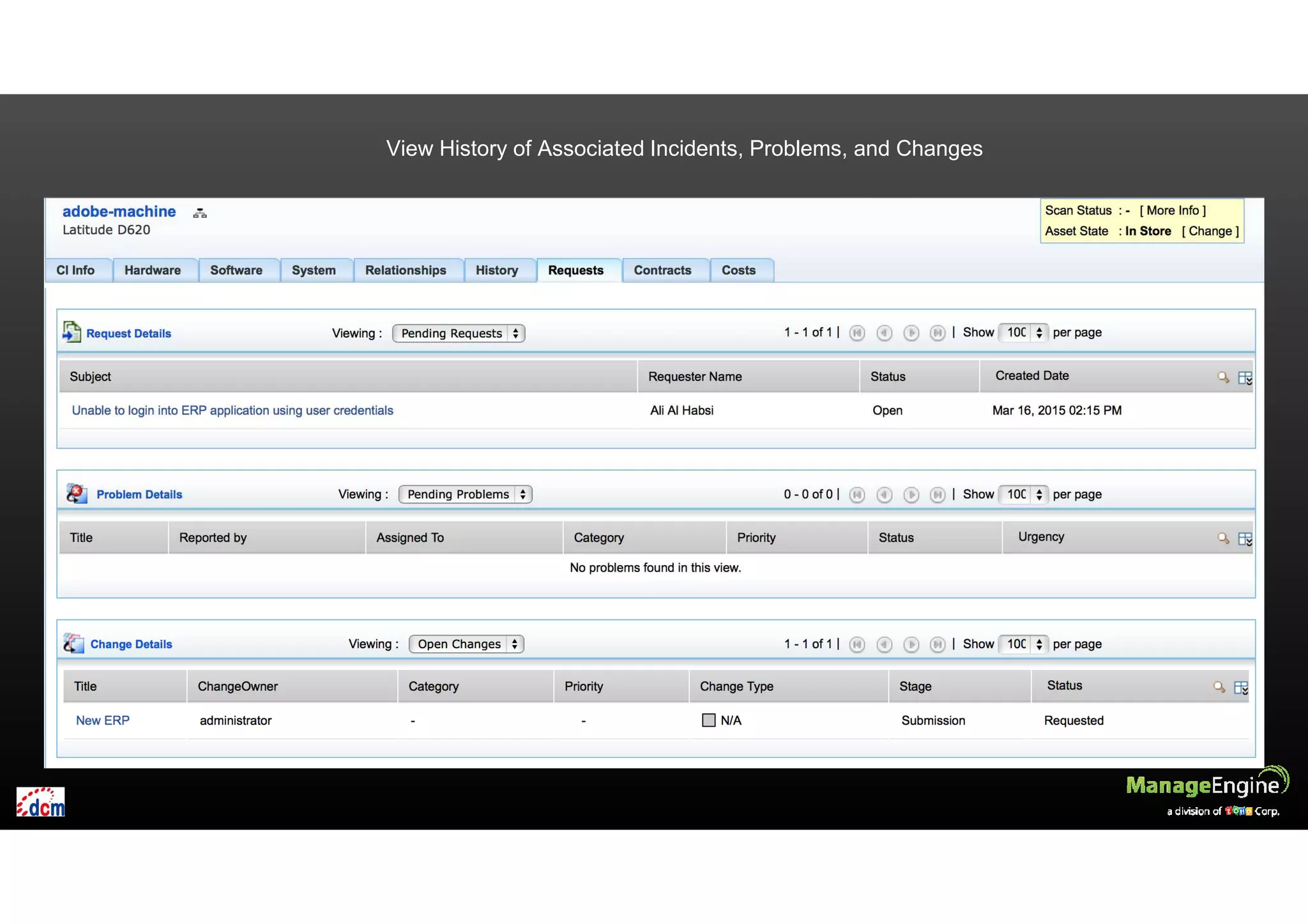
Task: Go to next page in Request Details
Action: pos(911,333)
